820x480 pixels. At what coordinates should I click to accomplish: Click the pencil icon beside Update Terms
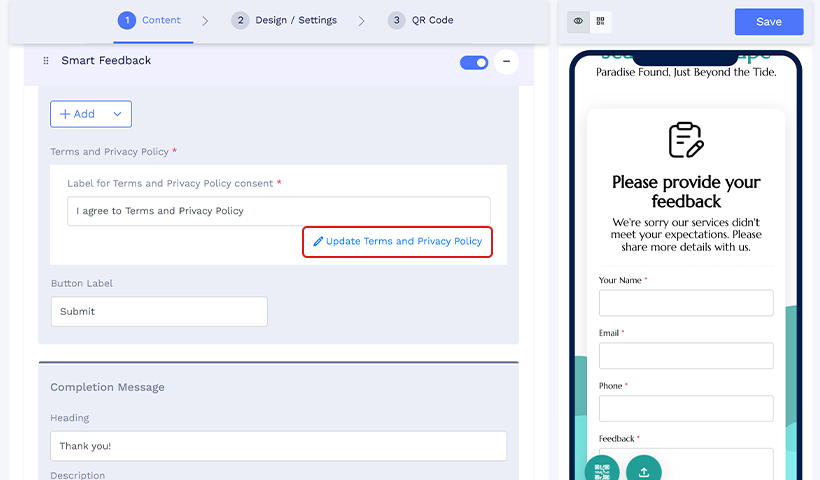click(x=318, y=242)
